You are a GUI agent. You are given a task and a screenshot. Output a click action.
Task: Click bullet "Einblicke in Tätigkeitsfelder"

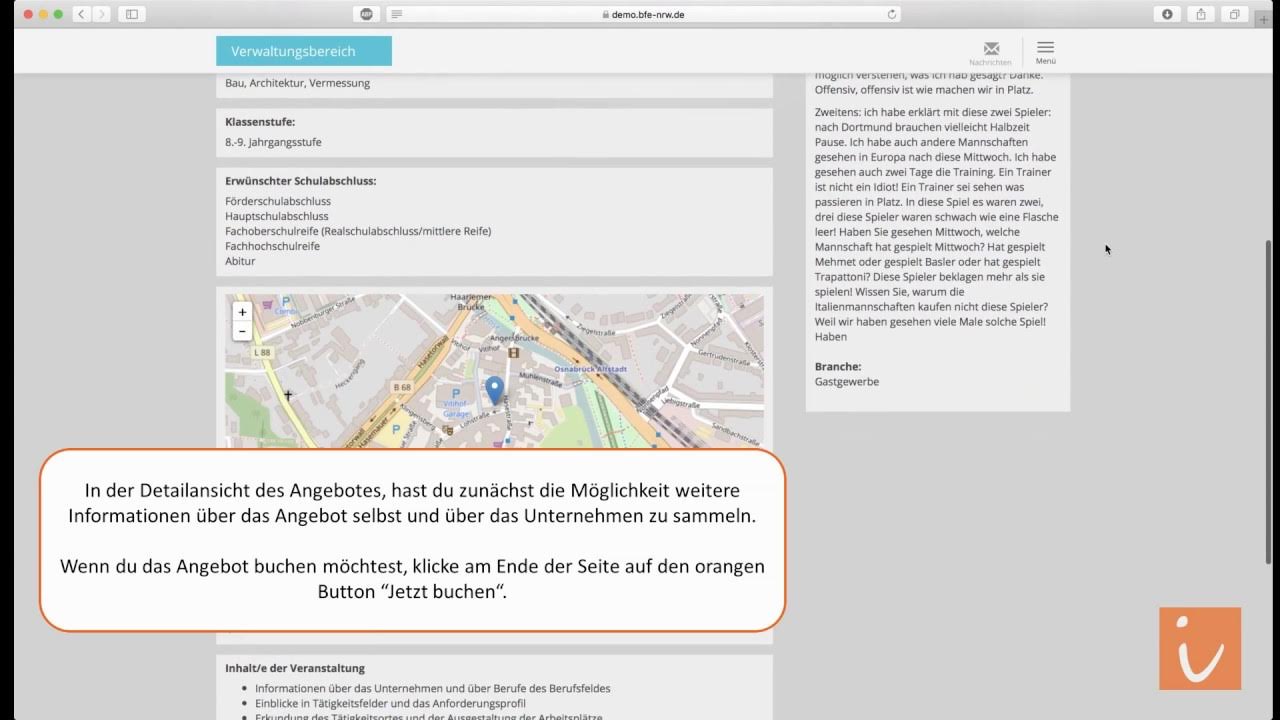coord(390,703)
